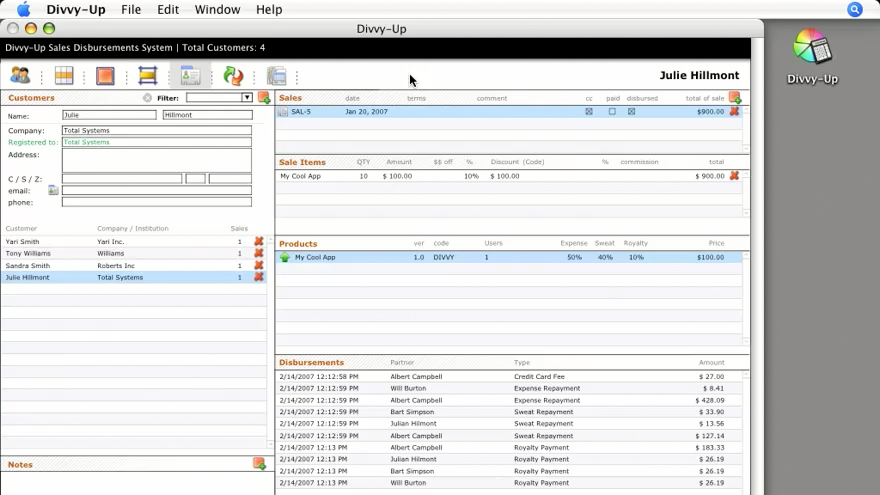The image size is (880, 495).
Task: Click the city field in C / S / Z row
Action: pyautogui.click(x=122, y=178)
